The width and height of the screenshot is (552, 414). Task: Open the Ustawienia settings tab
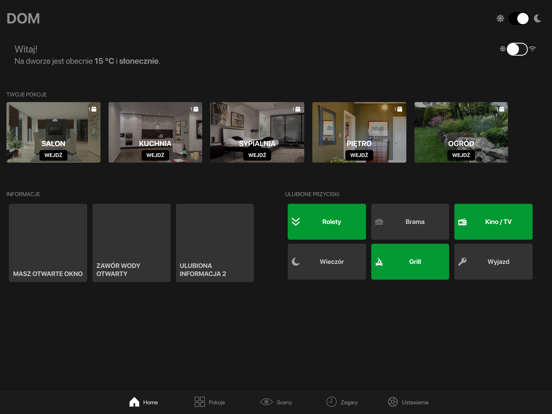pyautogui.click(x=408, y=402)
